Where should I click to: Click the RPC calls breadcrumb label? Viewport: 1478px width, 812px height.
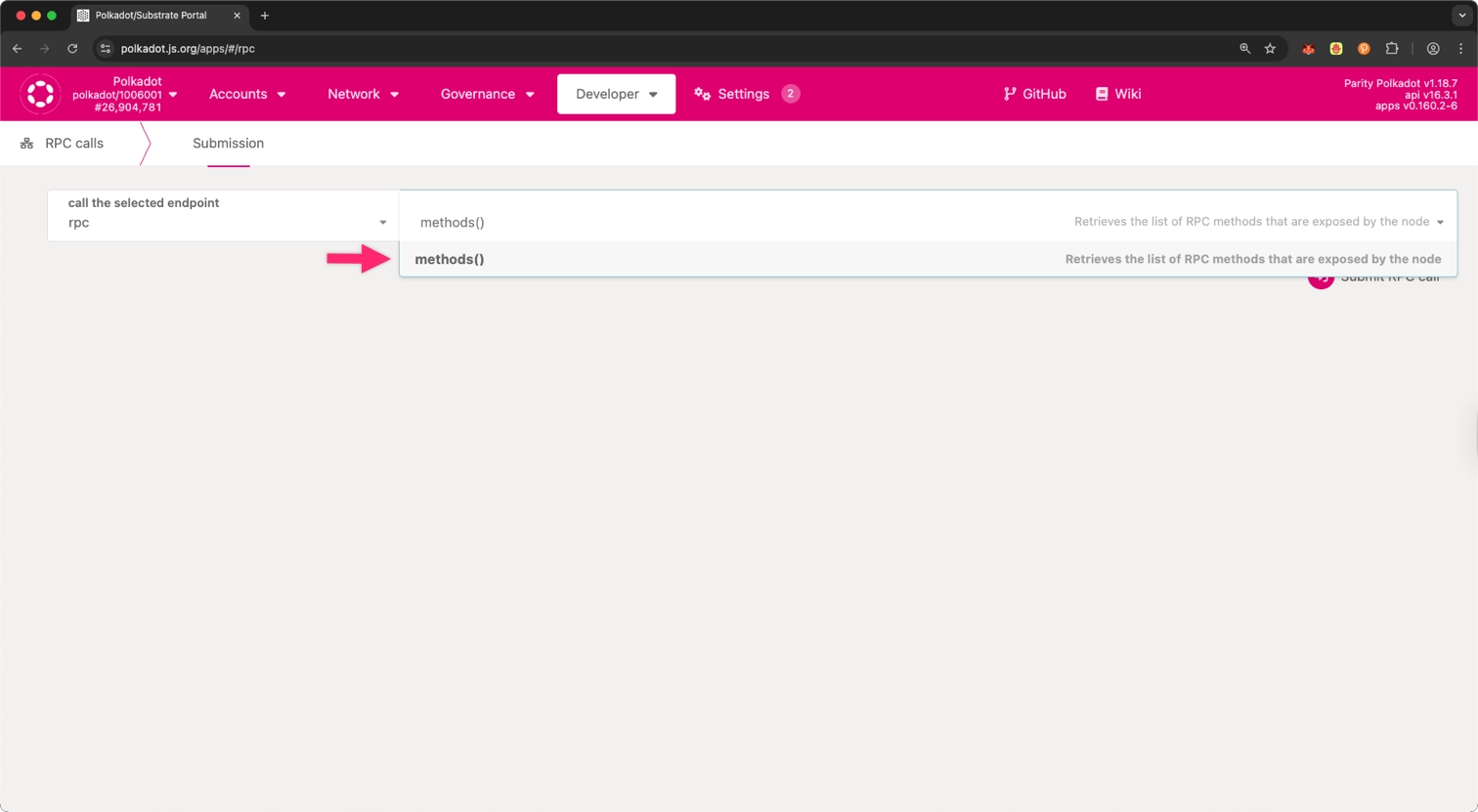point(74,143)
